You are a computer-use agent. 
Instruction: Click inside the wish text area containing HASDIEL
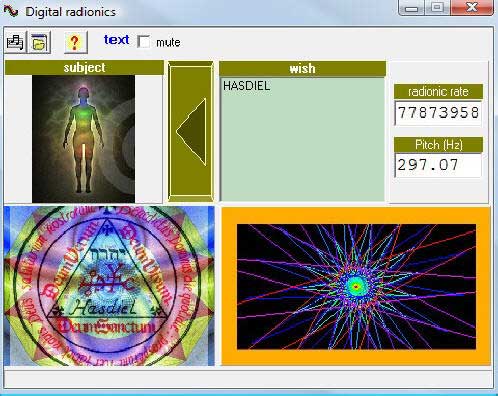coord(303,139)
